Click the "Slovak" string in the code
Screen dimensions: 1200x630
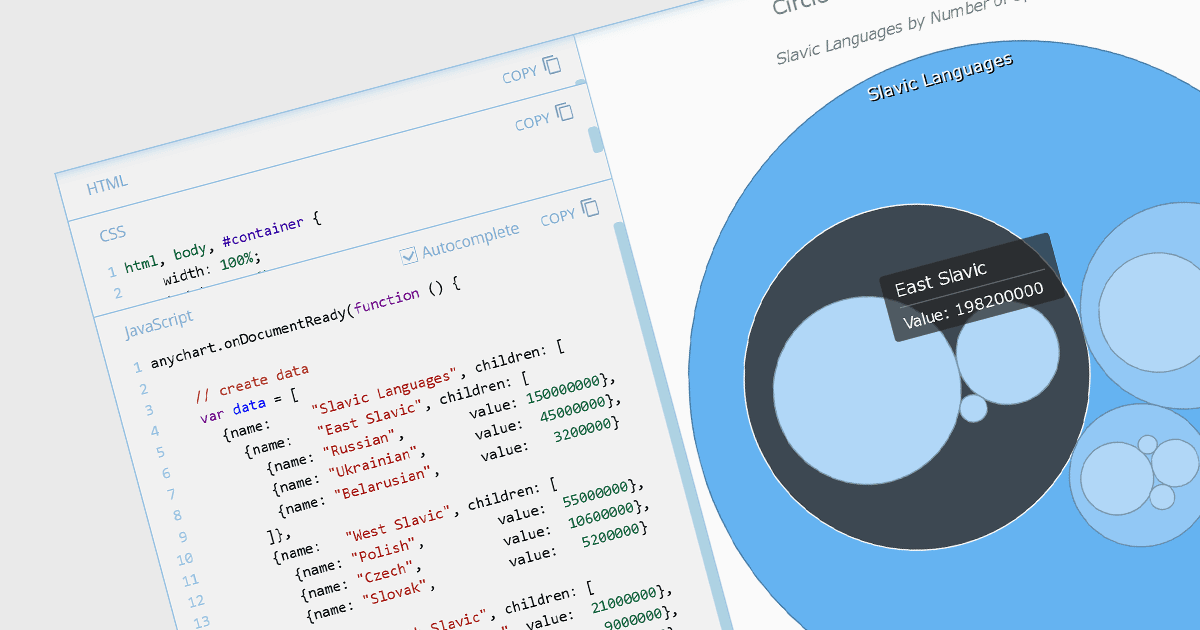pyautogui.click(x=394, y=592)
